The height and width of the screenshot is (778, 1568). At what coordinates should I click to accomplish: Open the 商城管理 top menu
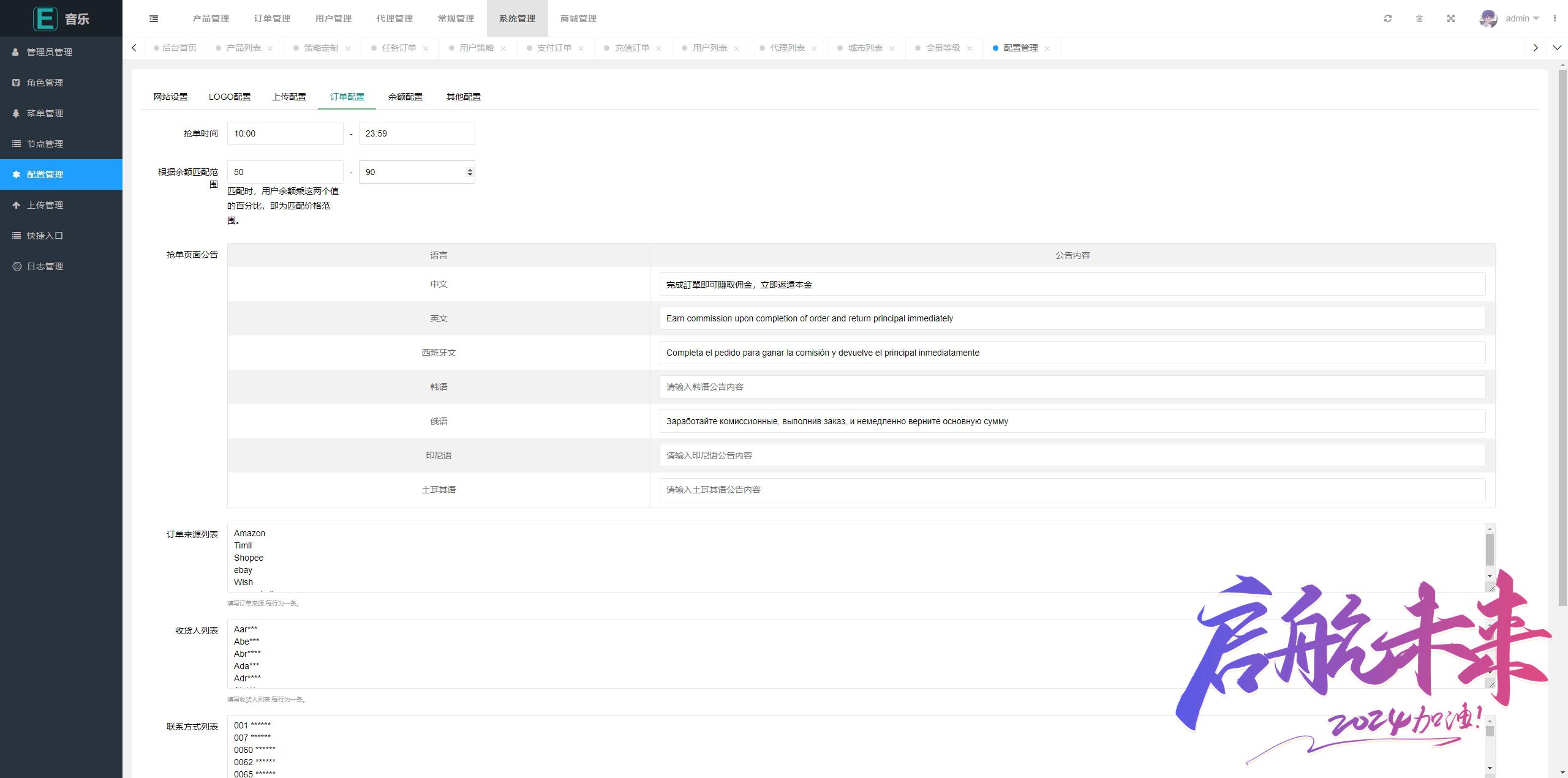point(578,18)
